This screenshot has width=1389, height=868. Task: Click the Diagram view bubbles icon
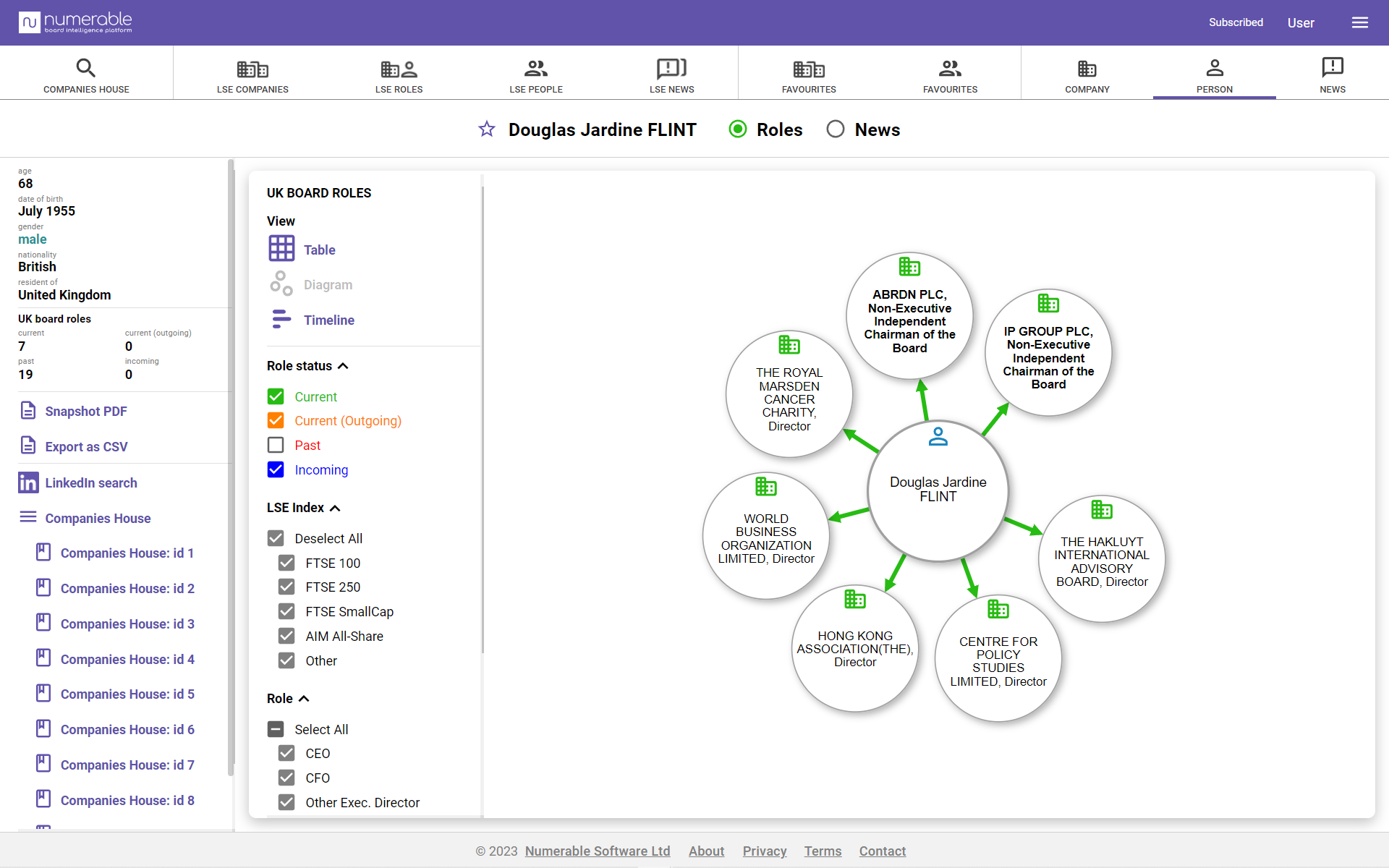pyautogui.click(x=281, y=284)
